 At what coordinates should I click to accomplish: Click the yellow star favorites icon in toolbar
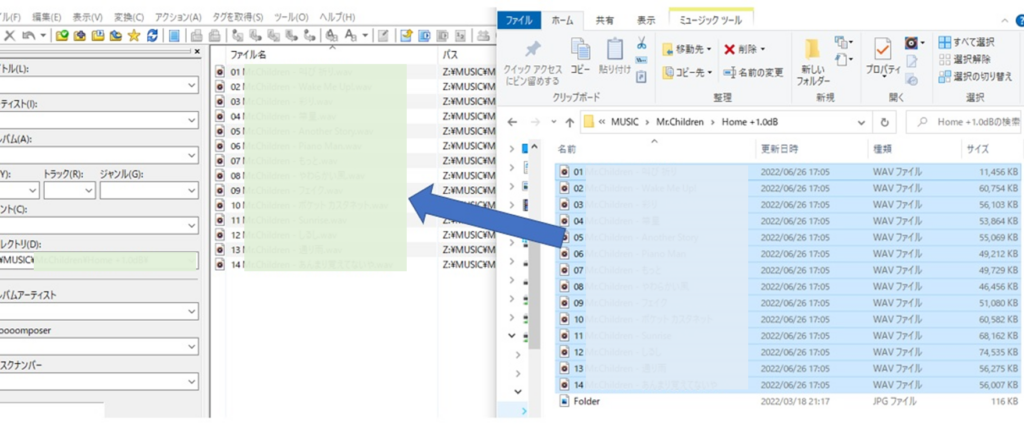pyautogui.click(x=134, y=36)
